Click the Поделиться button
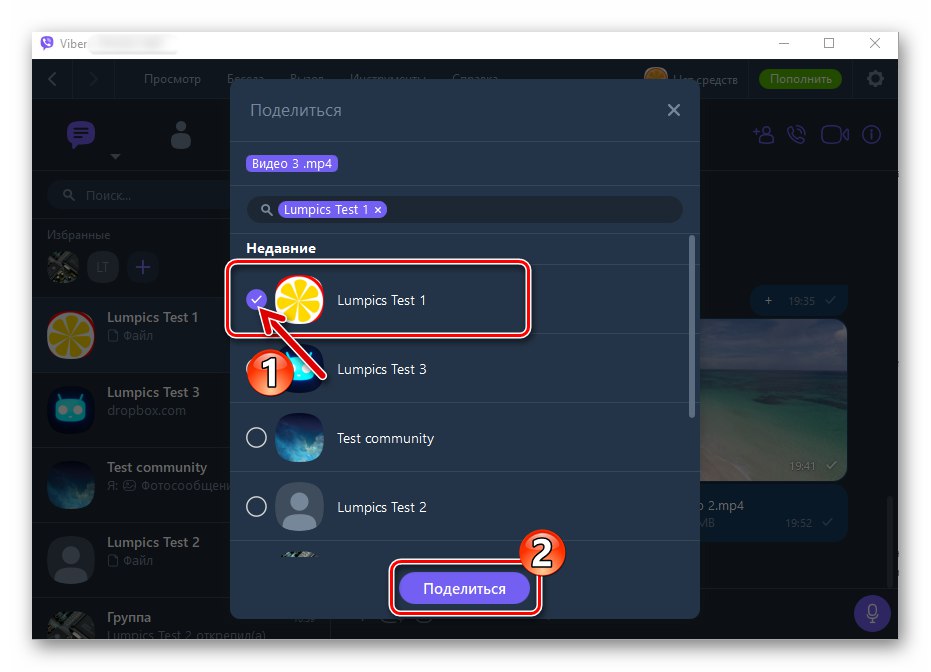The width and height of the screenshot is (931, 672). 464,588
